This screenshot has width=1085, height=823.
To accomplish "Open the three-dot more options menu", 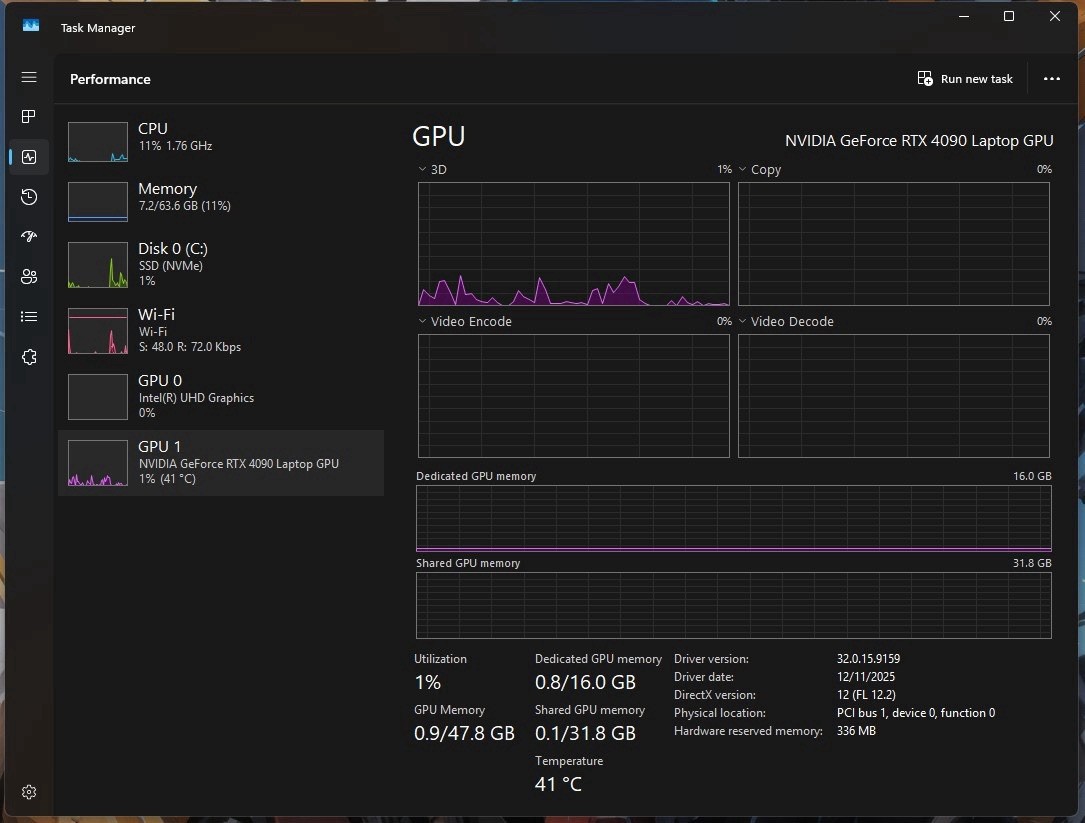I will click(x=1052, y=79).
